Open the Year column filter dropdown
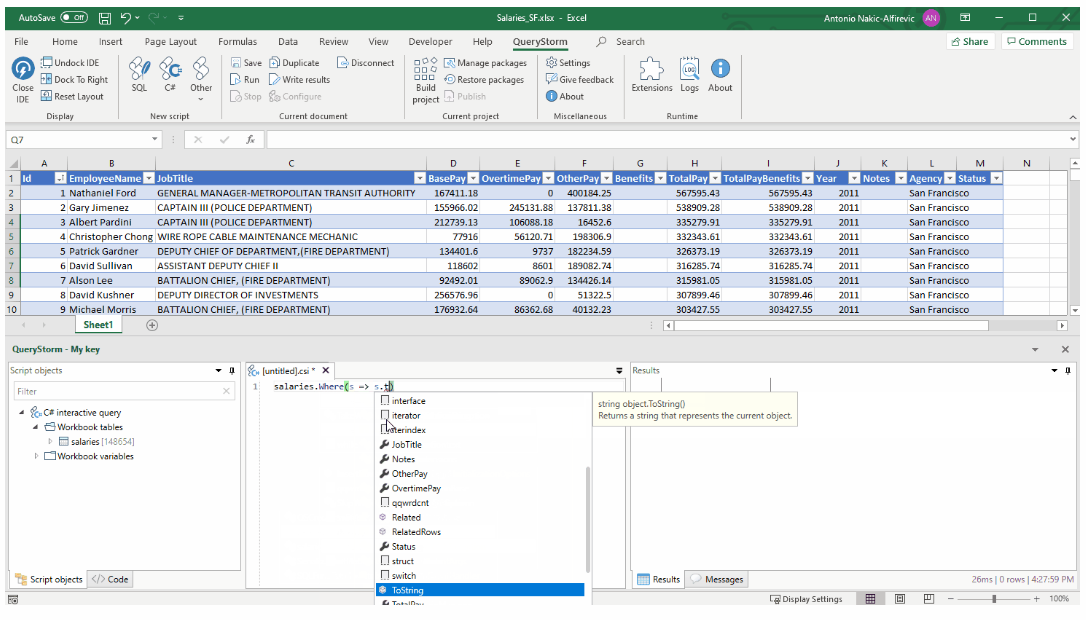 (854, 179)
